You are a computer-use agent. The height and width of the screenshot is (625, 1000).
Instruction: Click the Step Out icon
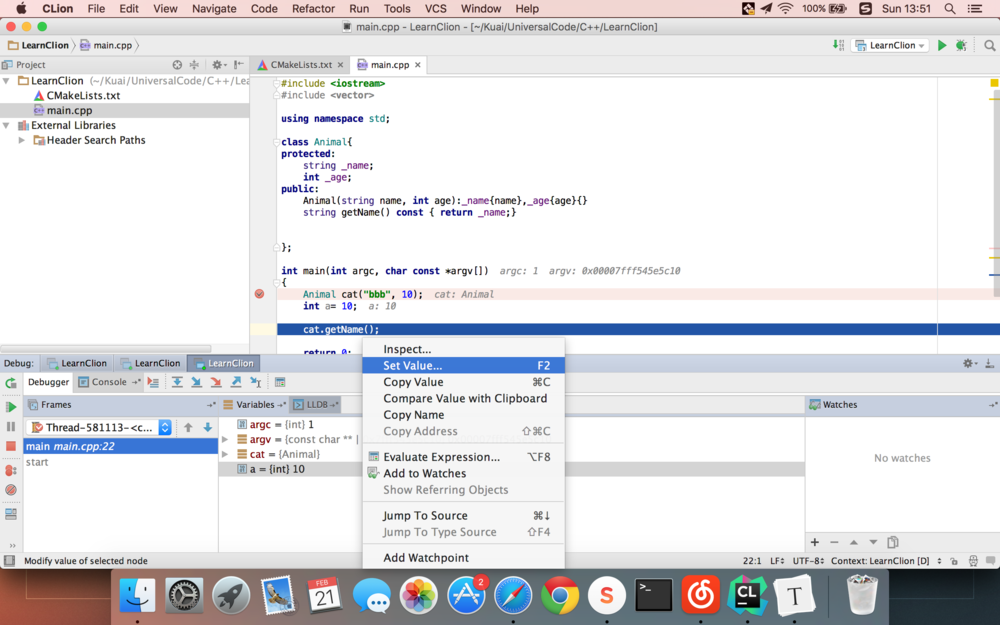236,382
